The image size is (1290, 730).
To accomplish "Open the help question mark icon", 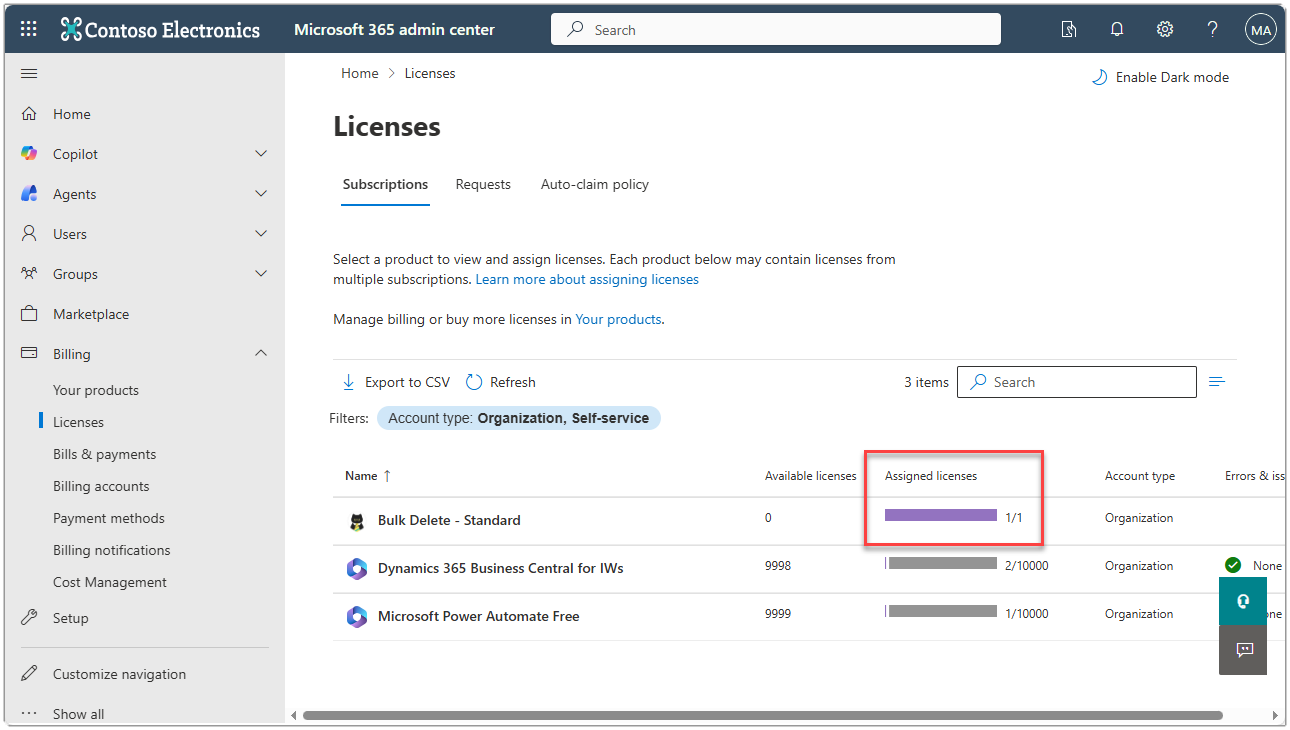I will pos(1212,29).
